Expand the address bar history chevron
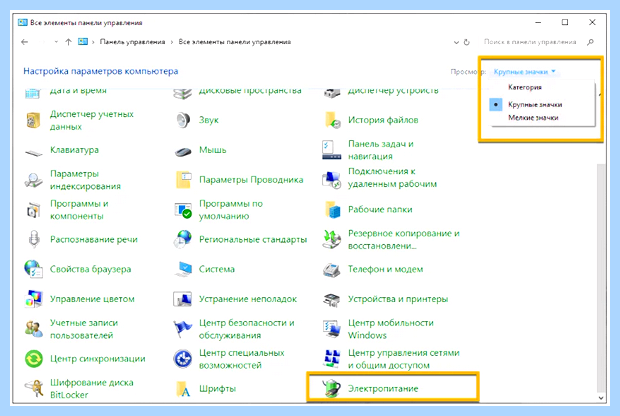The height and width of the screenshot is (416, 620). (x=456, y=42)
